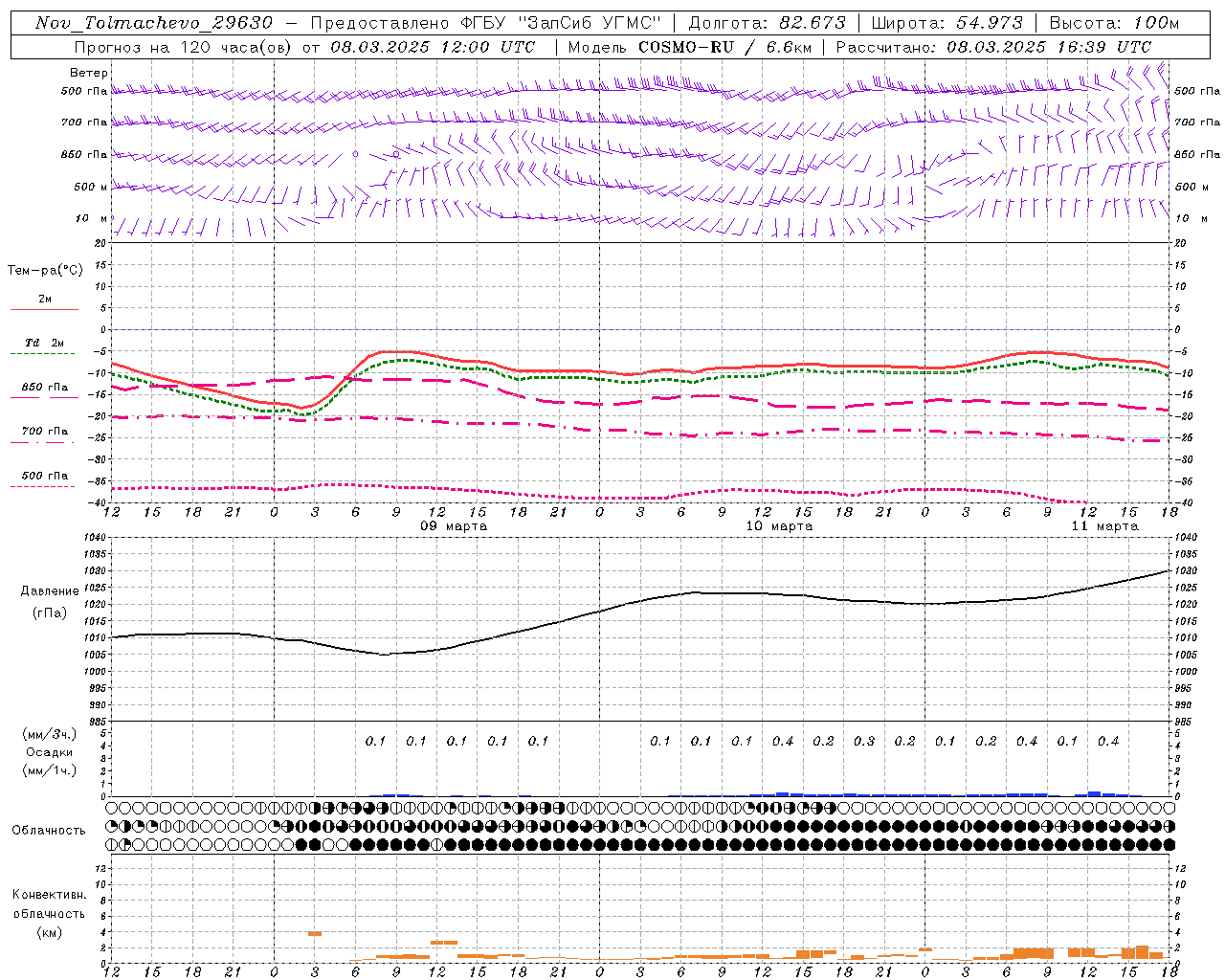Click the 1040 label on left pressure axis
Viewport: 1225px width, 980px height.
pyautogui.click(x=96, y=537)
